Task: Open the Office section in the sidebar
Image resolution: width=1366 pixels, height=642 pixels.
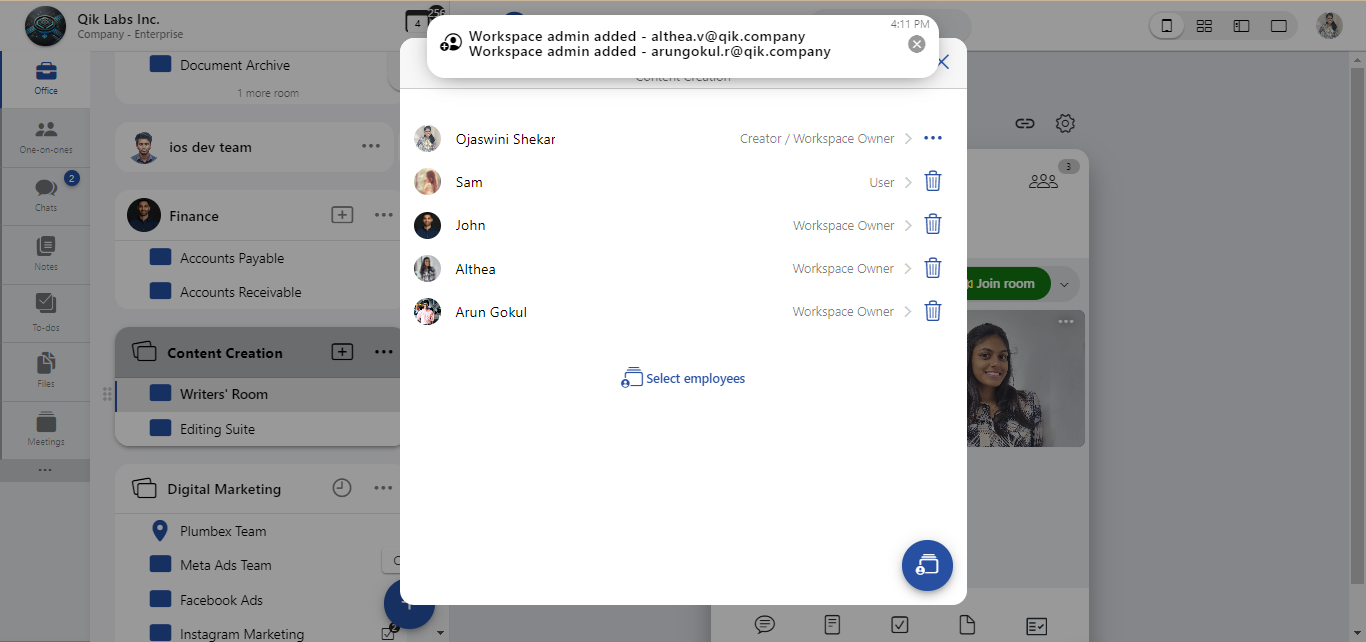Action: click(x=45, y=78)
